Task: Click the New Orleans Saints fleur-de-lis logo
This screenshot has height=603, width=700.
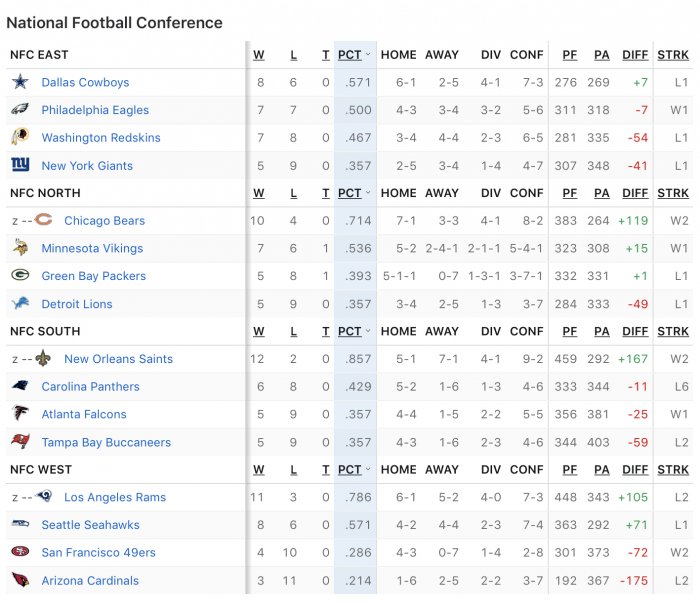Action: point(43,358)
